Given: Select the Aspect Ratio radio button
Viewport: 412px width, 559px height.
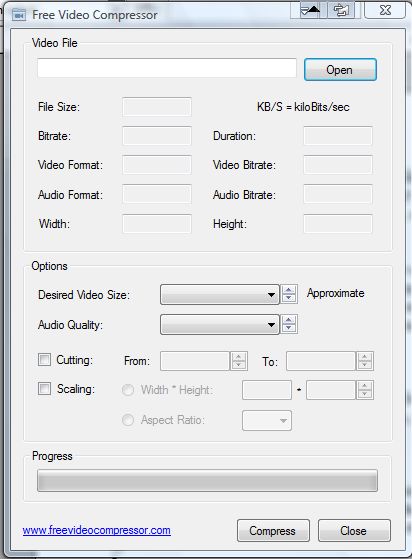Looking at the screenshot, I should (128, 420).
